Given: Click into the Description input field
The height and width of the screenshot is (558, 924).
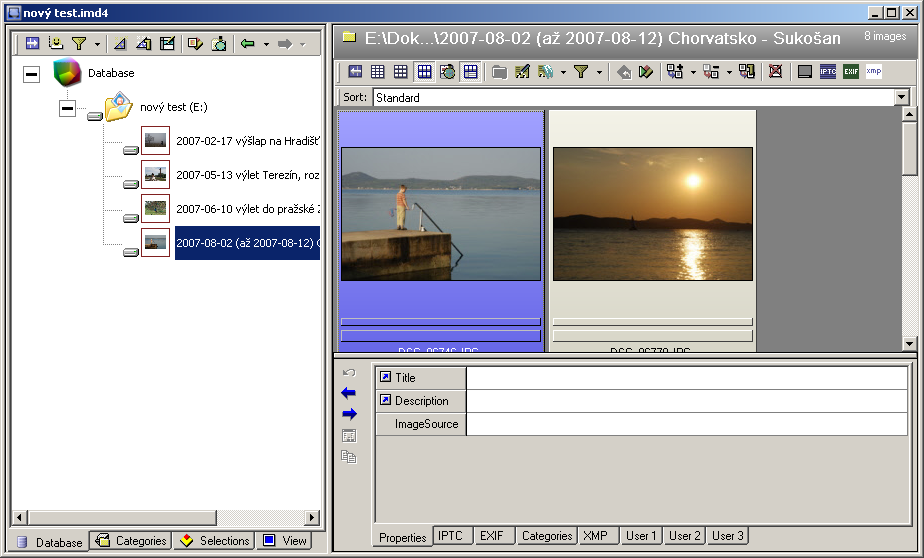Looking at the screenshot, I should click(x=687, y=401).
